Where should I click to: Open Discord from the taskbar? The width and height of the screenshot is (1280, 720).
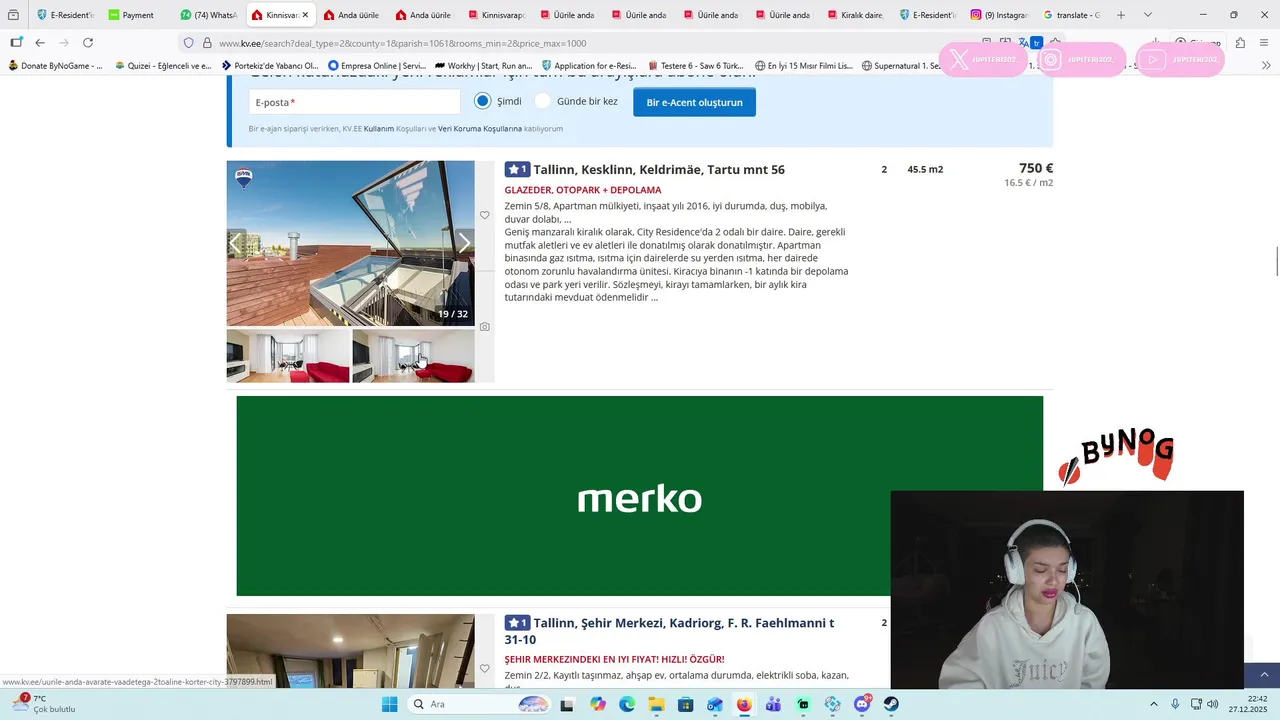tap(862, 704)
